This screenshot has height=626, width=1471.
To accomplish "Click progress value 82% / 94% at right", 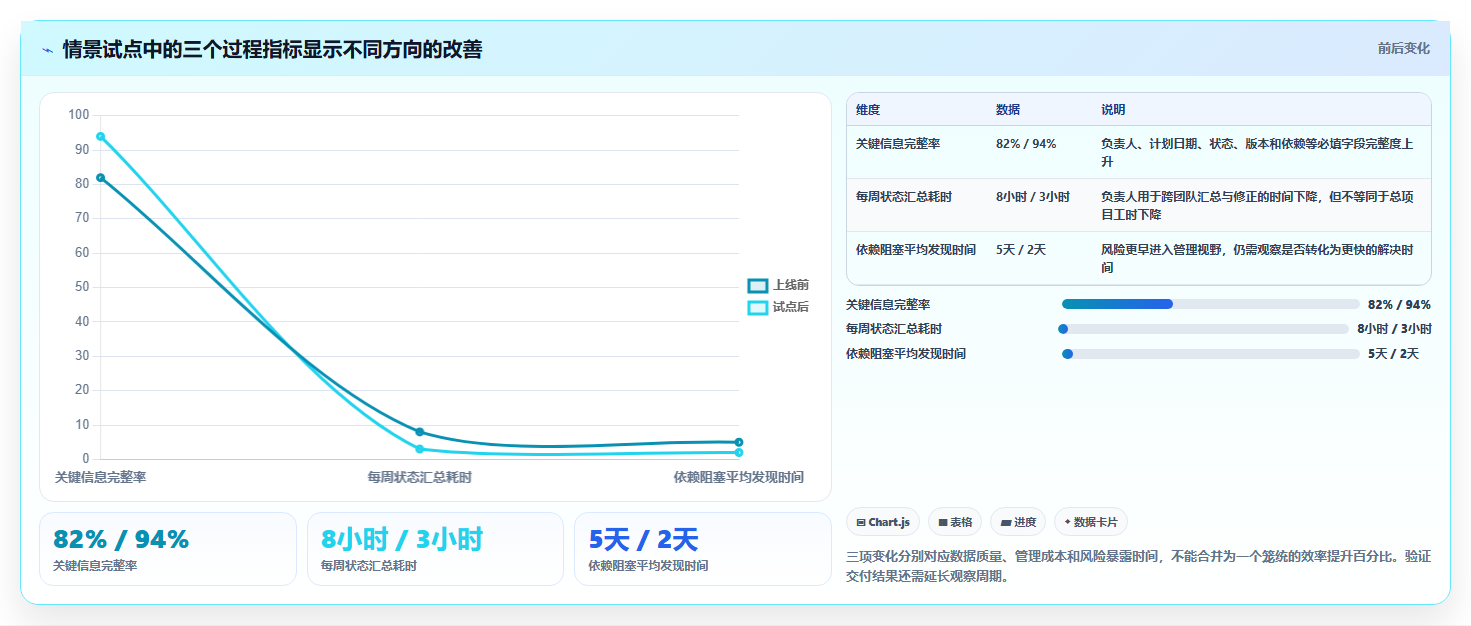I will (x=1399, y=305).
